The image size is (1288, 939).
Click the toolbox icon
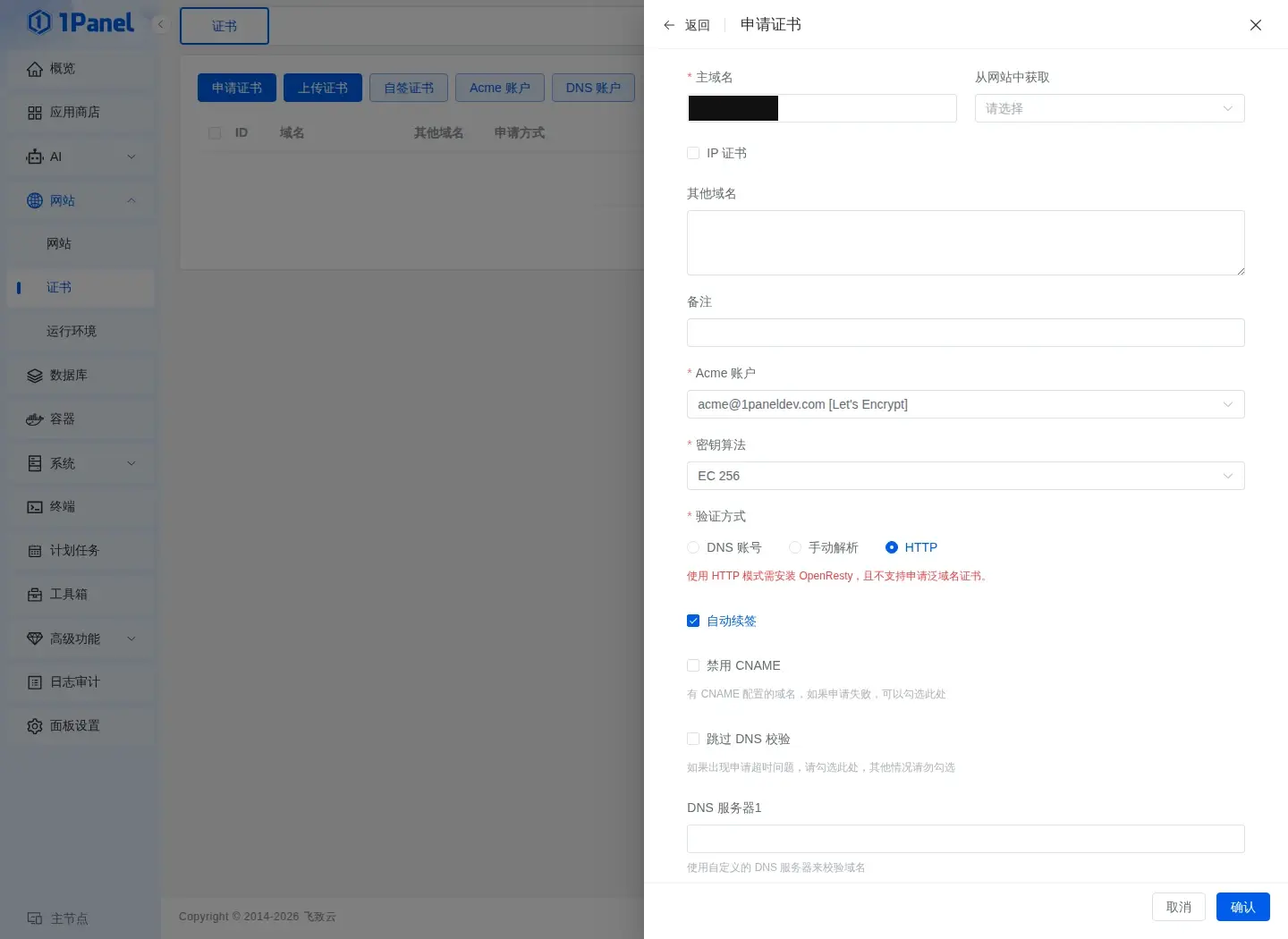click(x=35, y=595)
